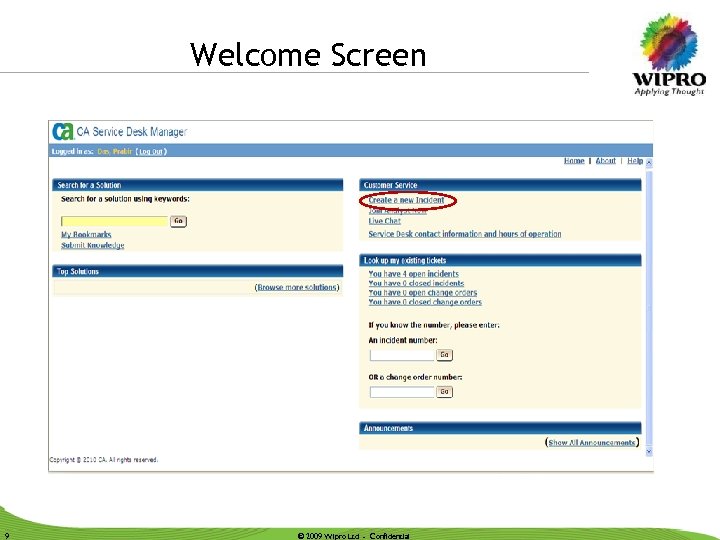The width and height of the screenshot is (720, 540).
Task: Focus the incident number field
Action: coord(402,355)
